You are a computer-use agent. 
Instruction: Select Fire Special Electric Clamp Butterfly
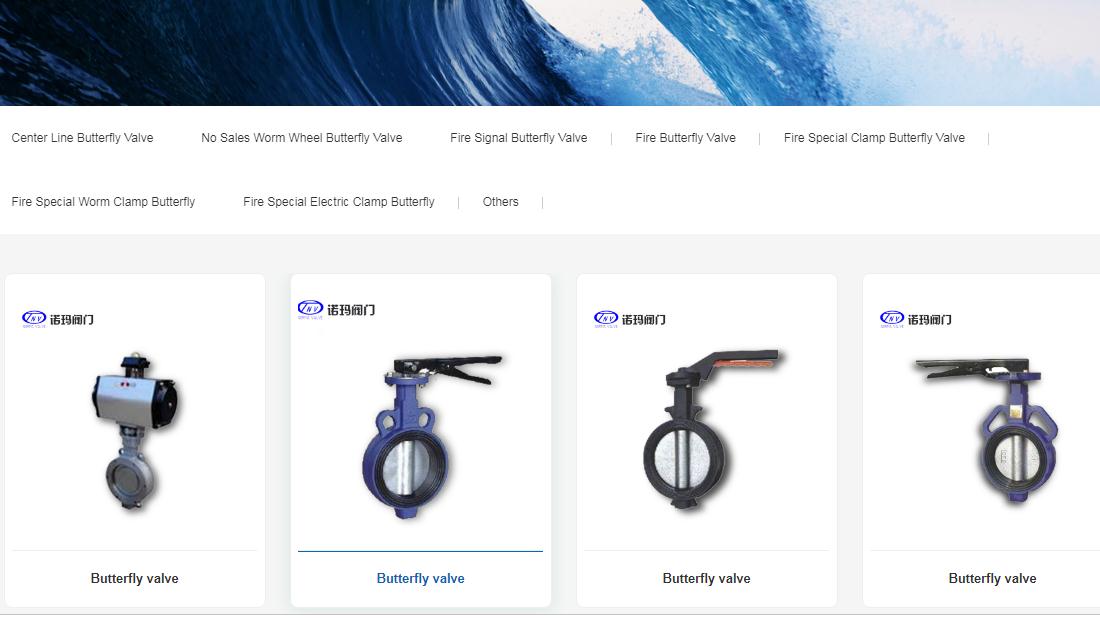338,202
